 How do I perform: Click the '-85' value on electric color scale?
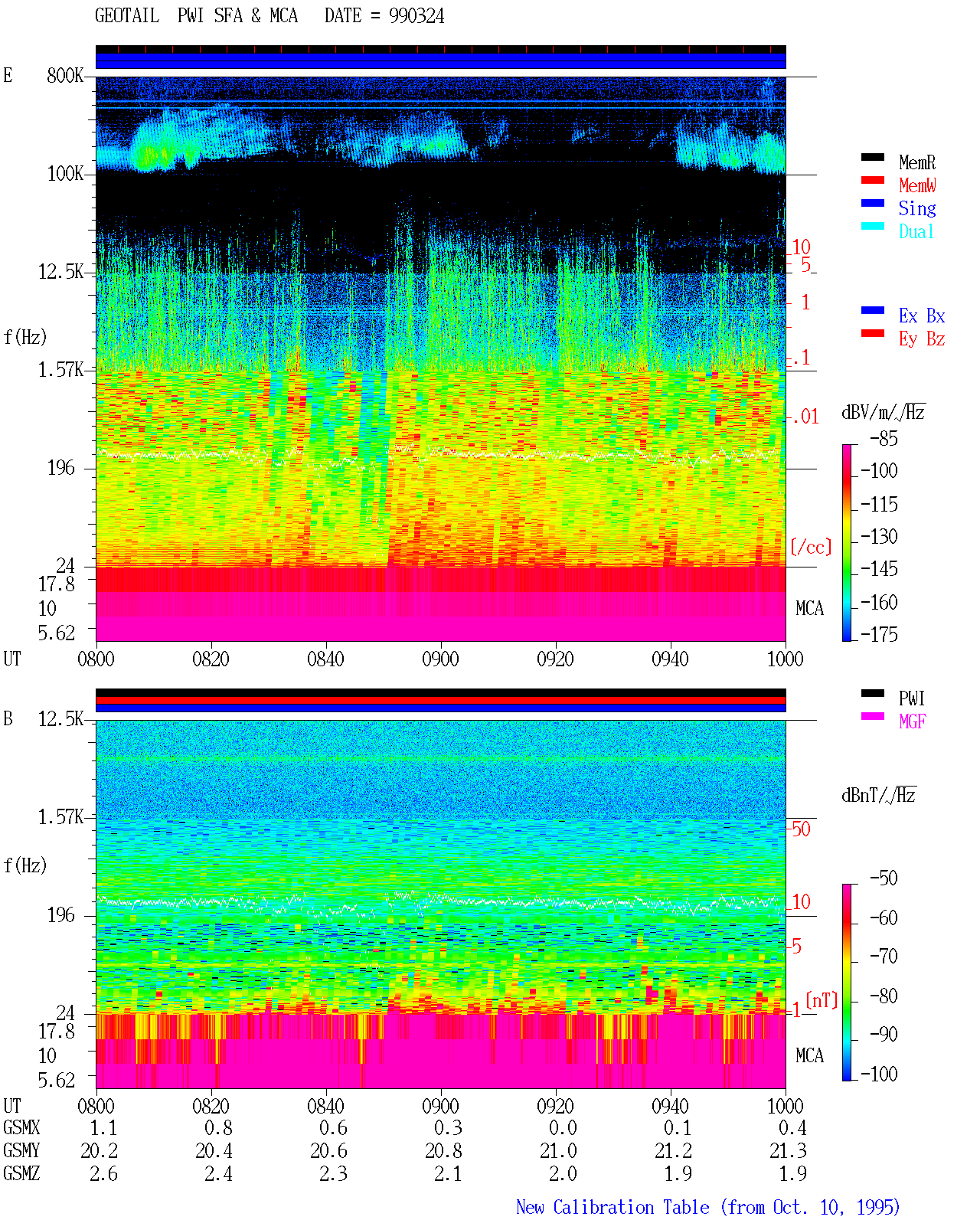point(884,439)
